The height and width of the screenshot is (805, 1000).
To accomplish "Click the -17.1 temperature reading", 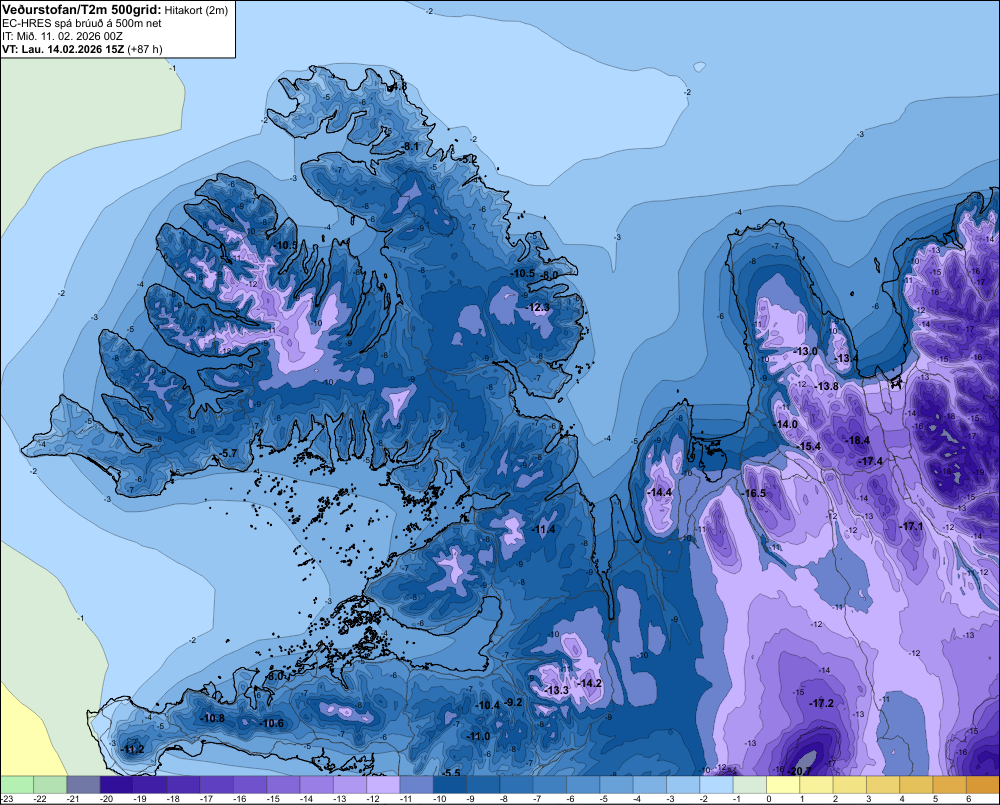I will (x=911, y=526).
